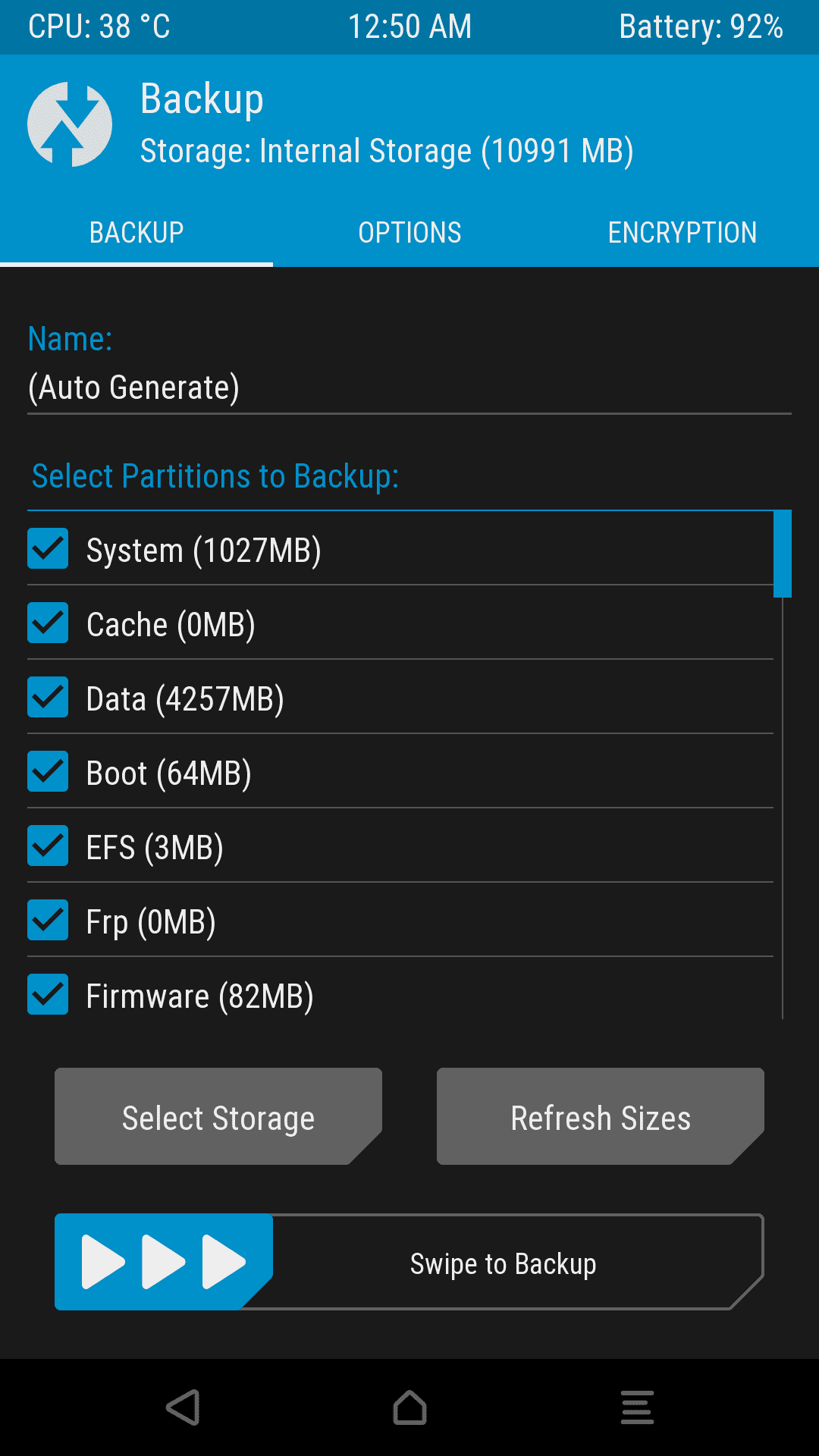819x1456 pixels.
Task: Uncheck the System partition checkbox
Action: (48, 548)
